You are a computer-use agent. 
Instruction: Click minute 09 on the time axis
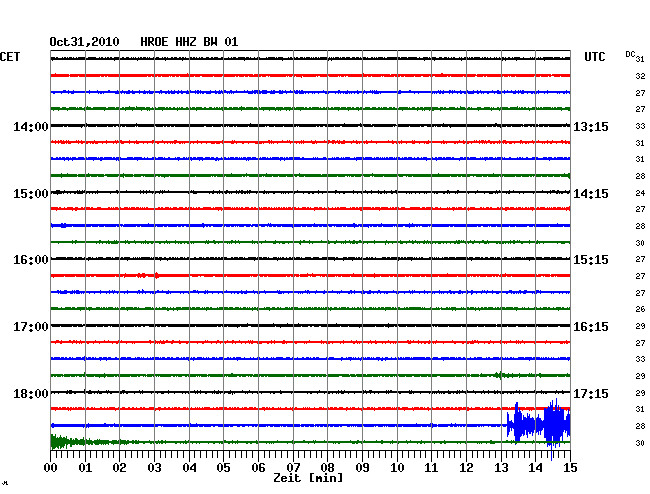(362, 467)
